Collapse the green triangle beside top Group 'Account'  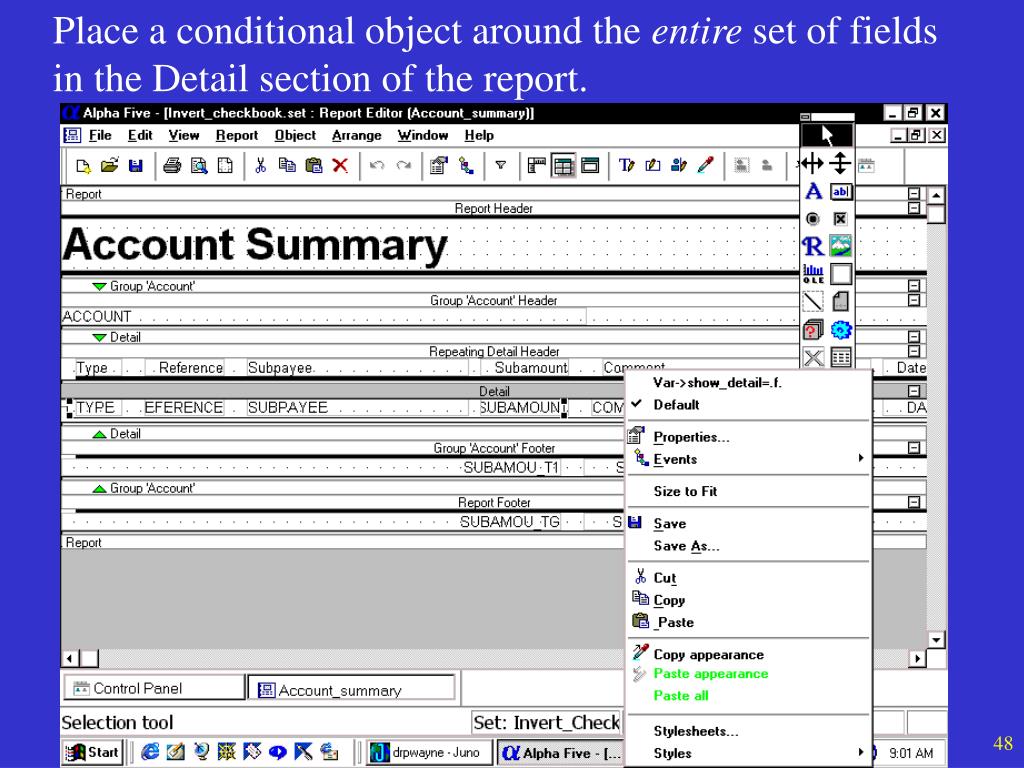tap(99, 287)
